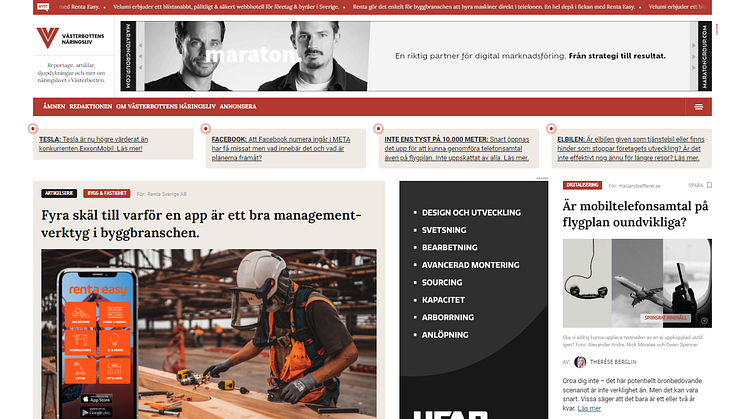Click the red dot above the TESLA teaser
Image resolution: width=746 pixels, height=419 pixels.
(x=33, y=128)
